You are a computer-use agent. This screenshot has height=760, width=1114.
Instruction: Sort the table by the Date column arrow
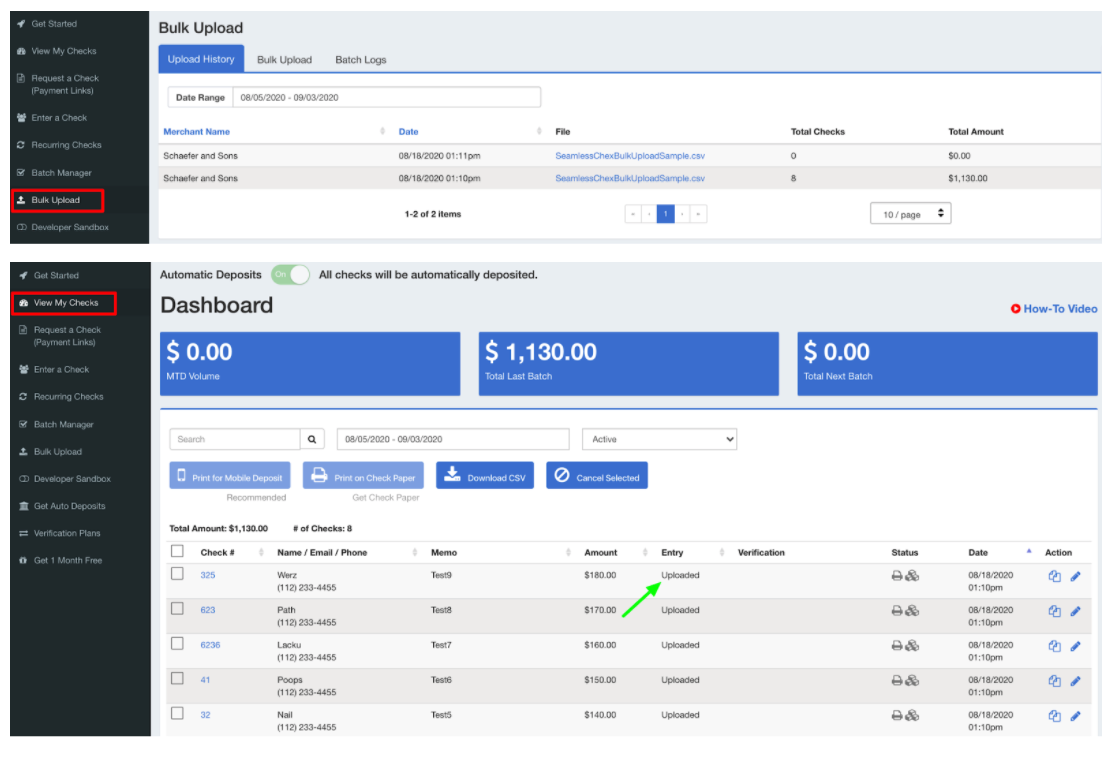coord(1029,552)
